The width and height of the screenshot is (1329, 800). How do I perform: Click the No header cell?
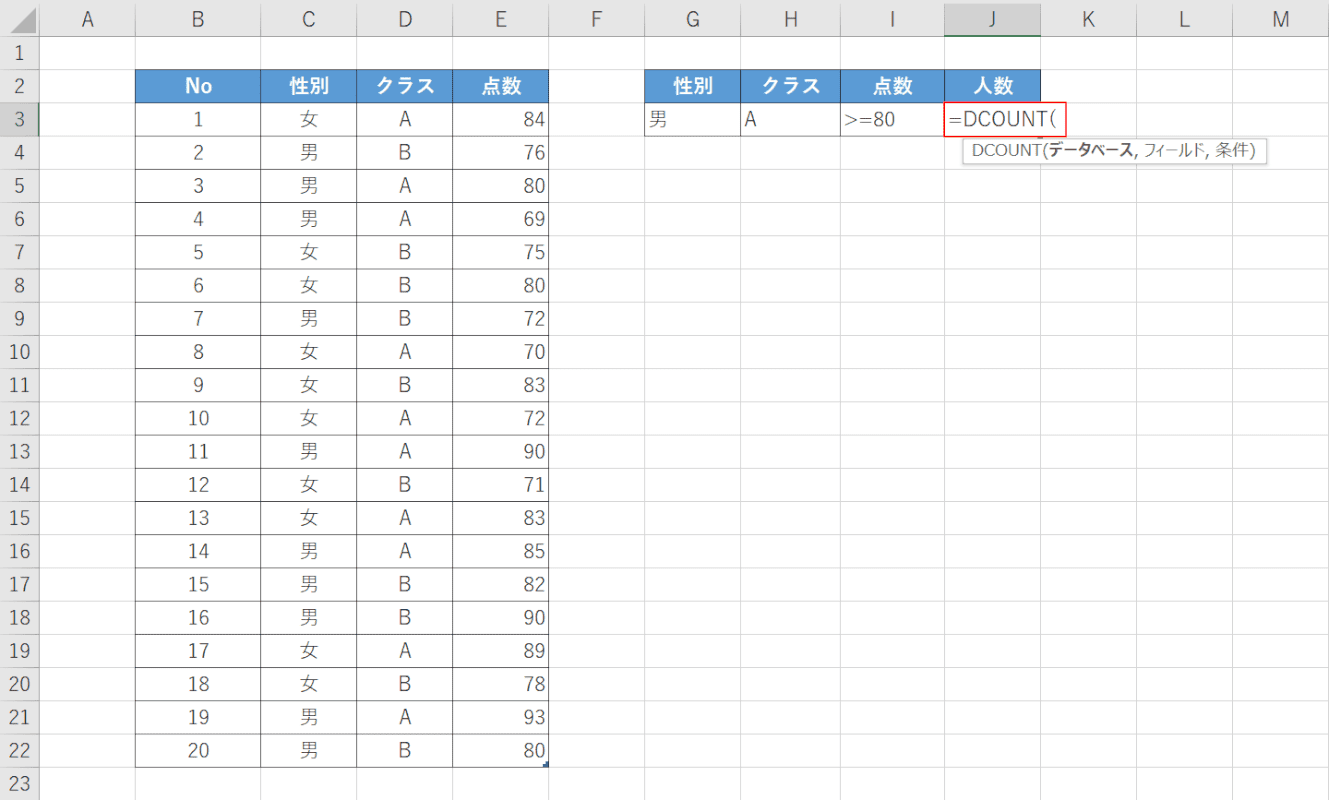click(198, 86)
